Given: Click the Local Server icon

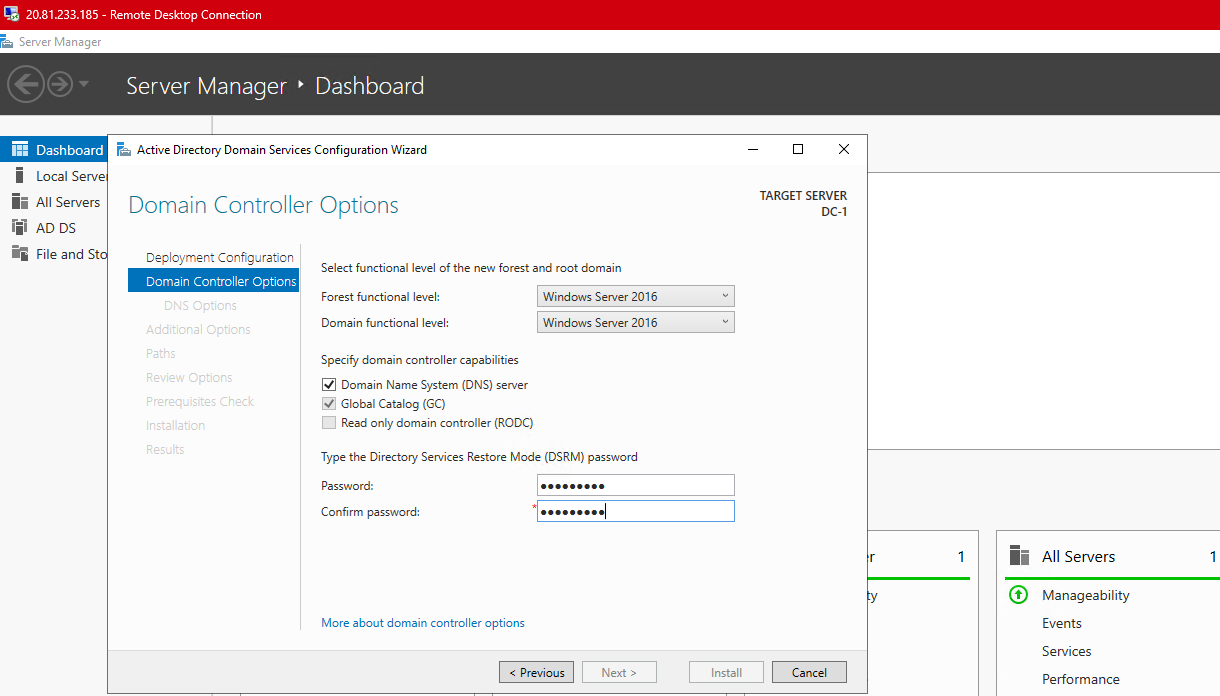Looking at the screenshot, I should click(x=19, y=175).
